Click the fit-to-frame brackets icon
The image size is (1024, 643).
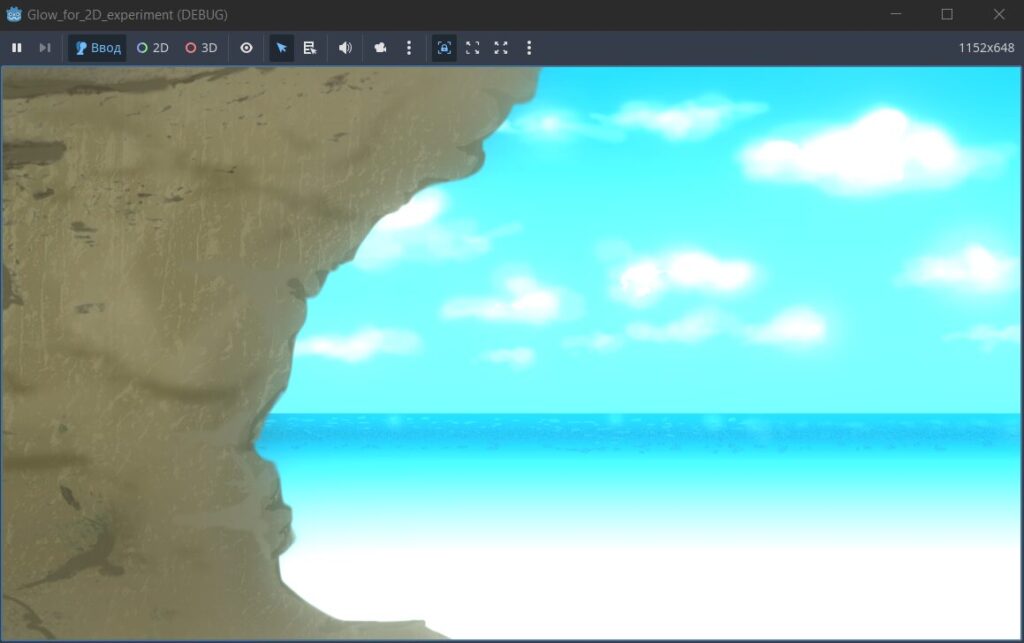point(473,48)
